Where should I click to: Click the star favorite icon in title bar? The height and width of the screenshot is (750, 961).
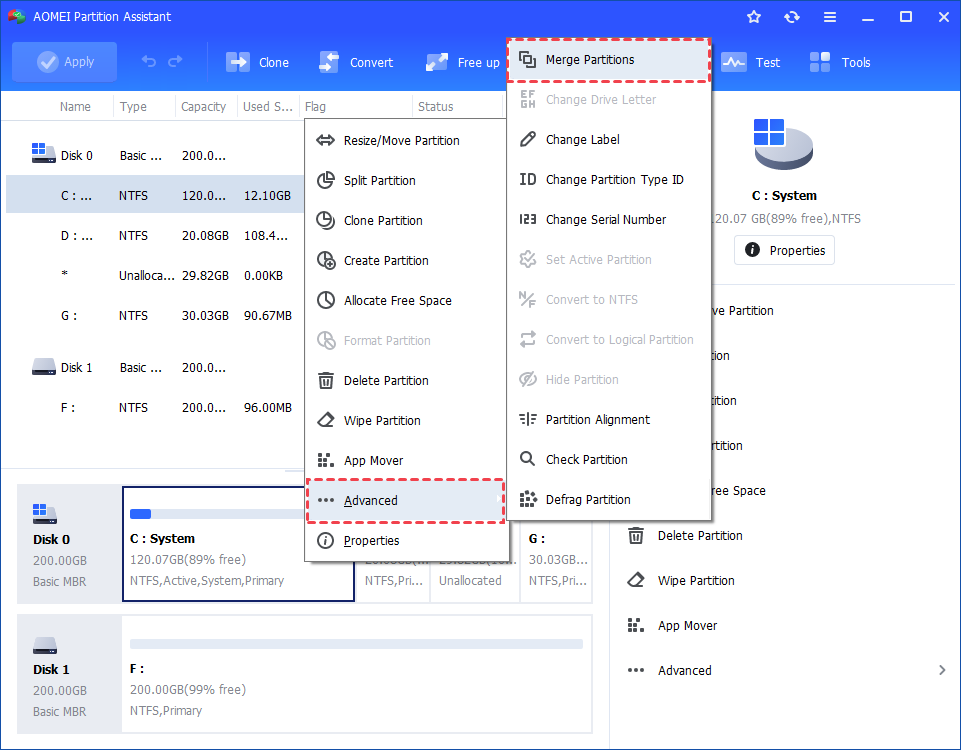(x=754, y=17)
